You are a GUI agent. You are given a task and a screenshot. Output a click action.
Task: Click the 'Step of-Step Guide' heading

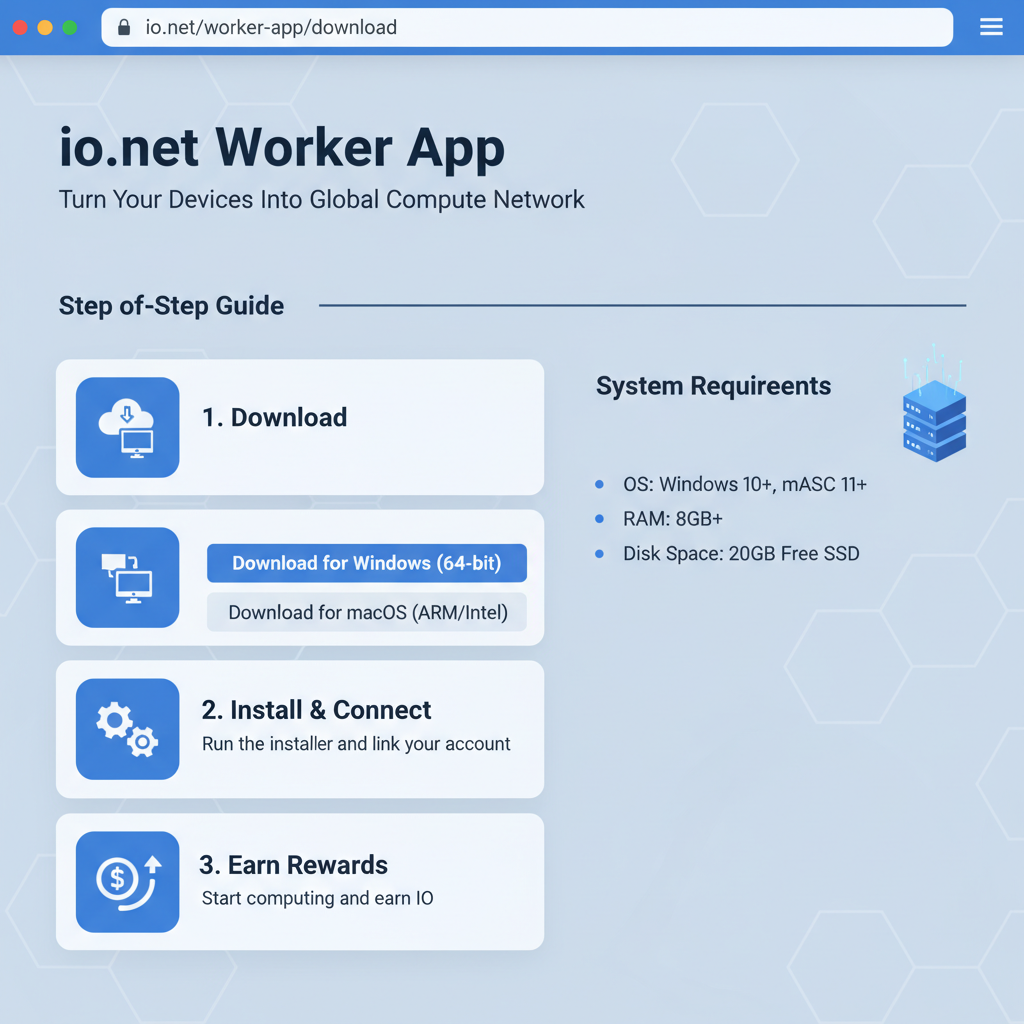point(171,306)
